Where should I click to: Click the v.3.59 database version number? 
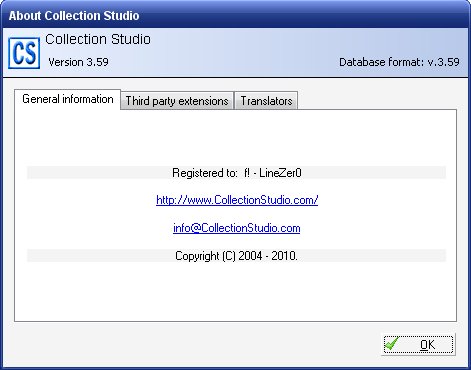[443, 62]
